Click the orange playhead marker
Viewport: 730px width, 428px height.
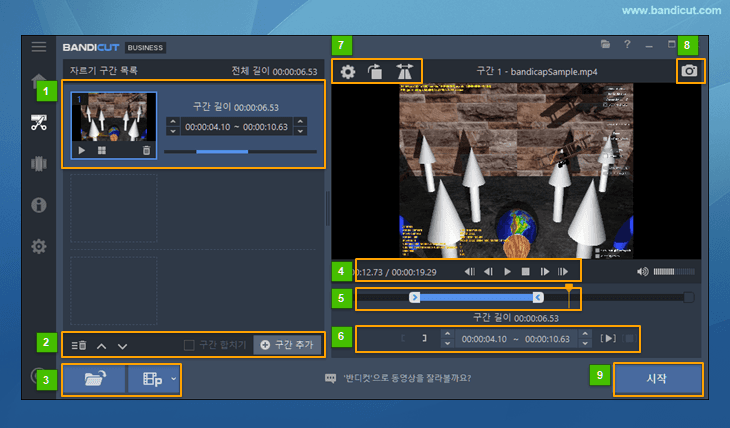pyautogui.click(x=569, y=288)
